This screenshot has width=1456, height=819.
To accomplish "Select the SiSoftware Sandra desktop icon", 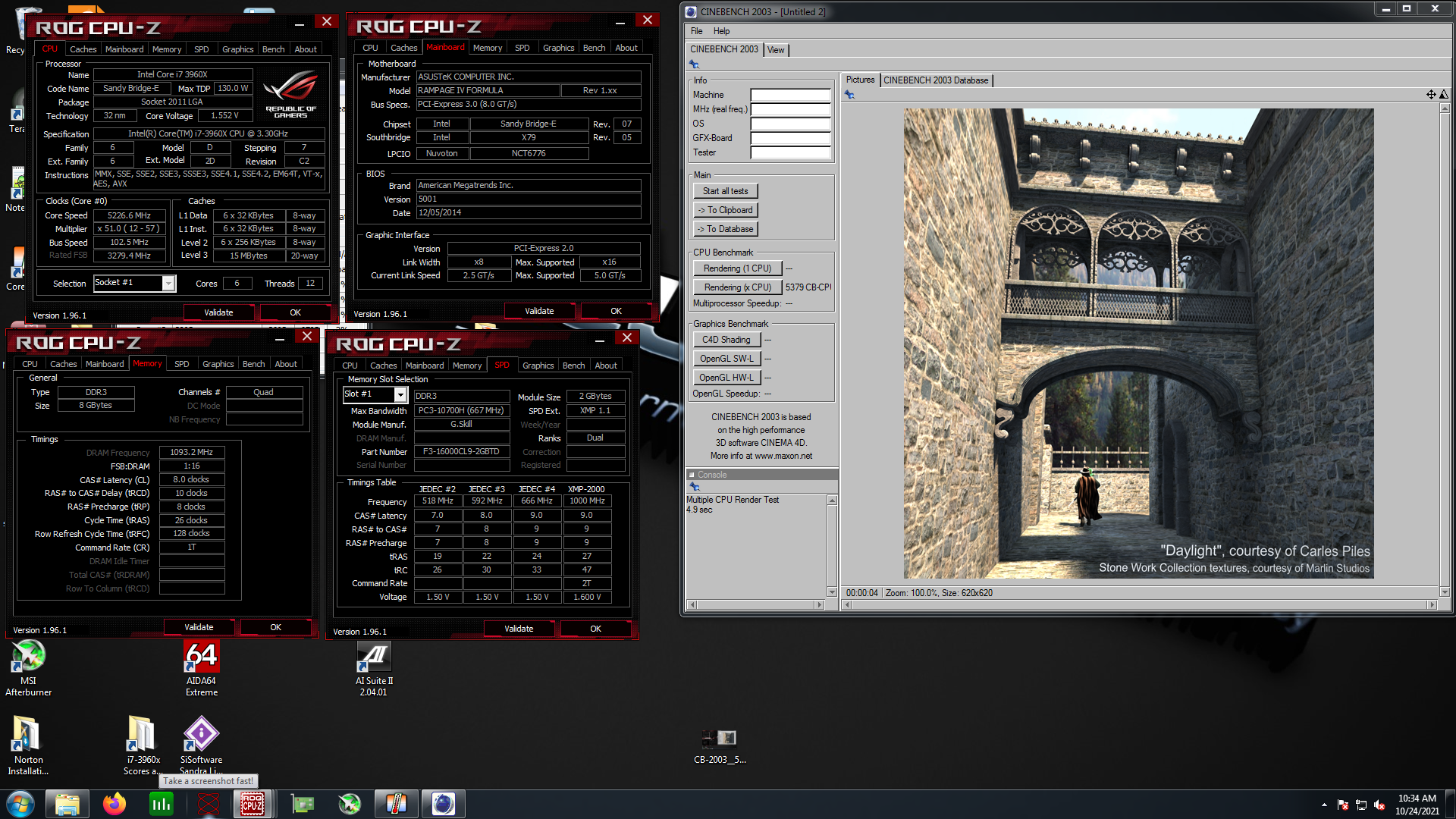I will [201, 745].
